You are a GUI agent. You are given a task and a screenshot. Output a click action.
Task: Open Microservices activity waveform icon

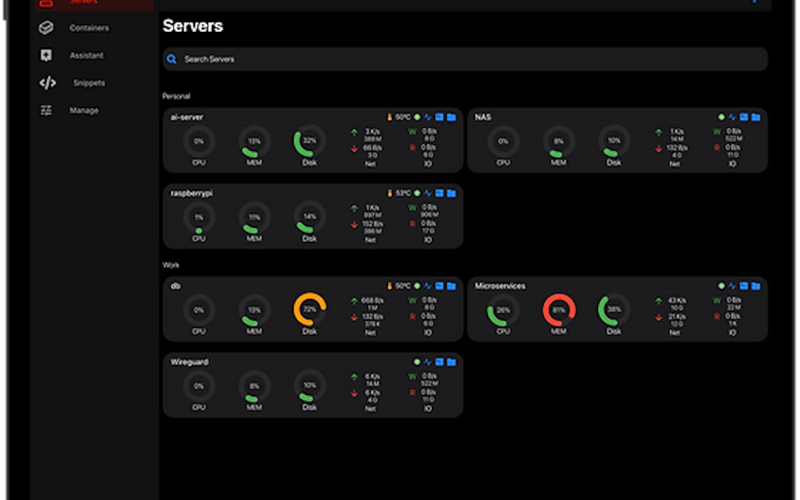(x=732, y=286)
